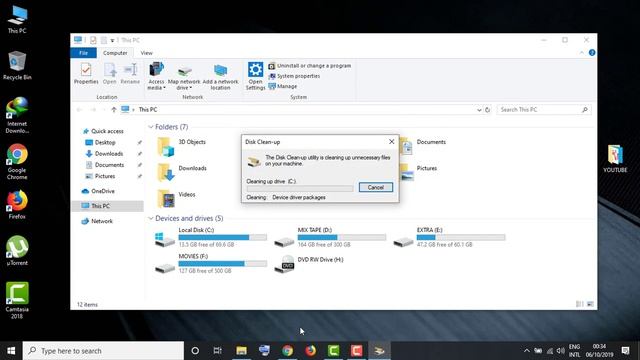640x360 pixels.
Task: Select Internet Download Manager desktop icon
Action: point(17,116)
